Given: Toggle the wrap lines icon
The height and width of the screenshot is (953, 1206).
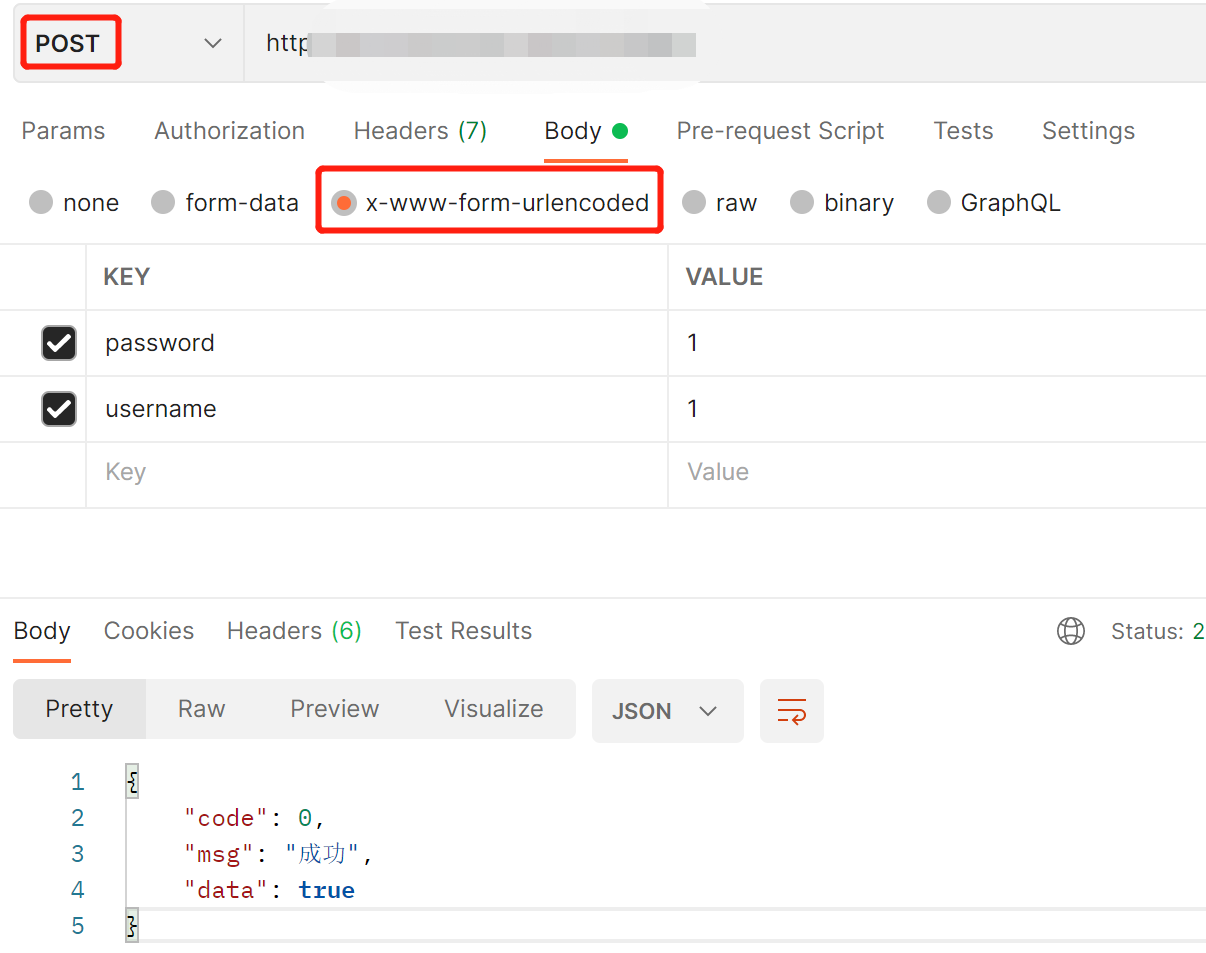Looking at the screenshot, I should 792,711.
